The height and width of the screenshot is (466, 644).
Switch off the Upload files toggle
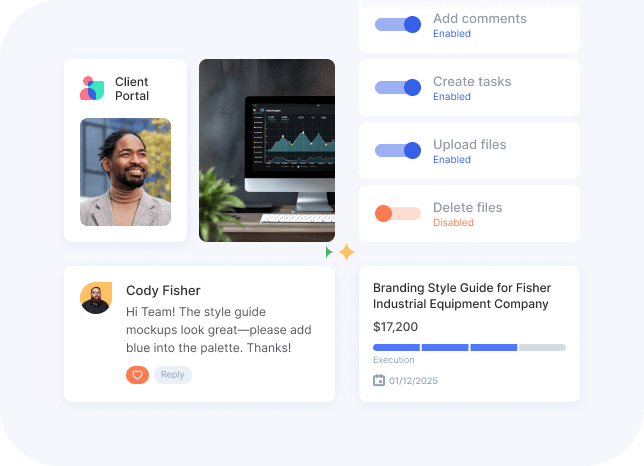coord(398,151)
